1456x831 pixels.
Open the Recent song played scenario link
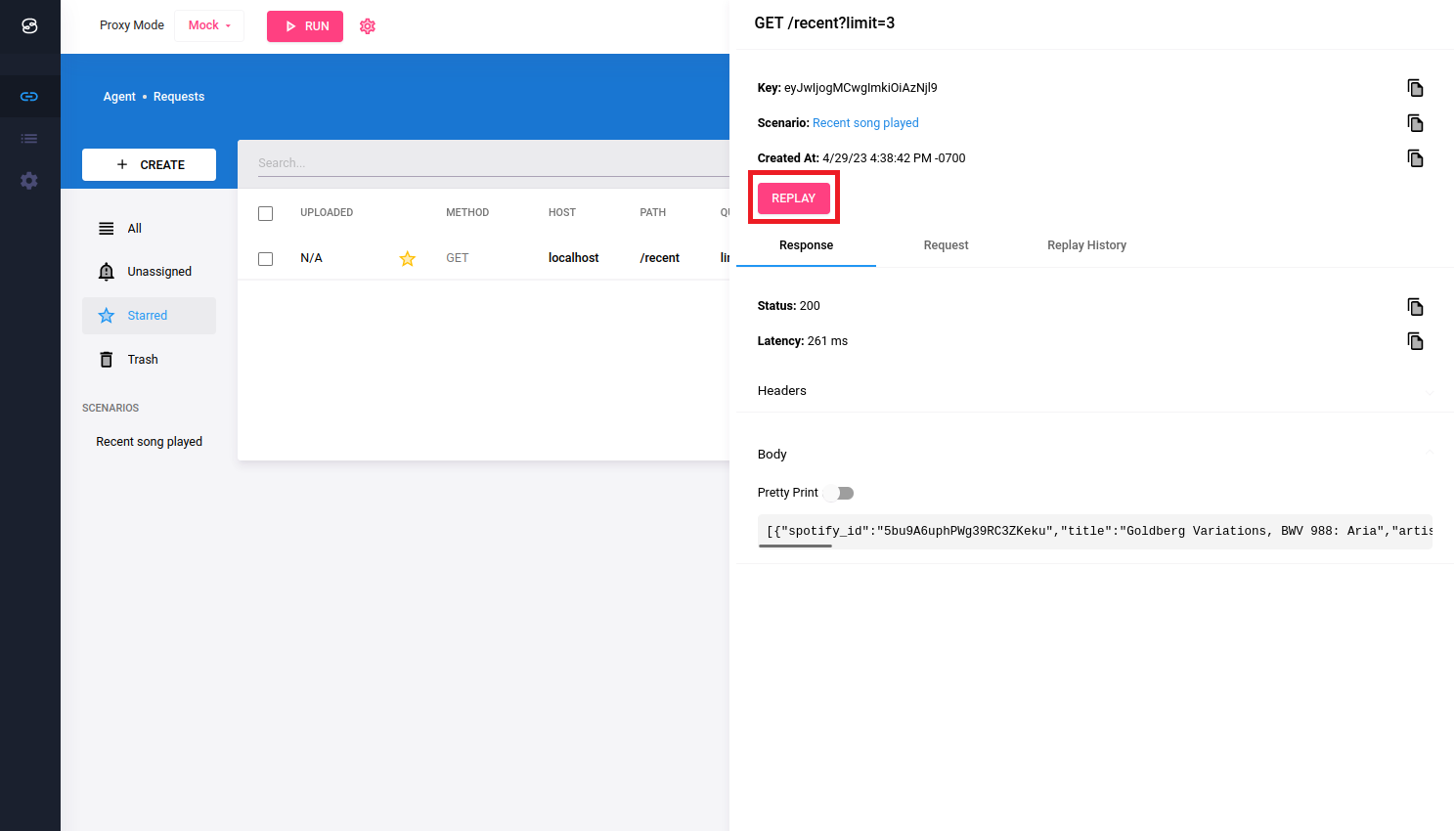click(x=865, y=123)
